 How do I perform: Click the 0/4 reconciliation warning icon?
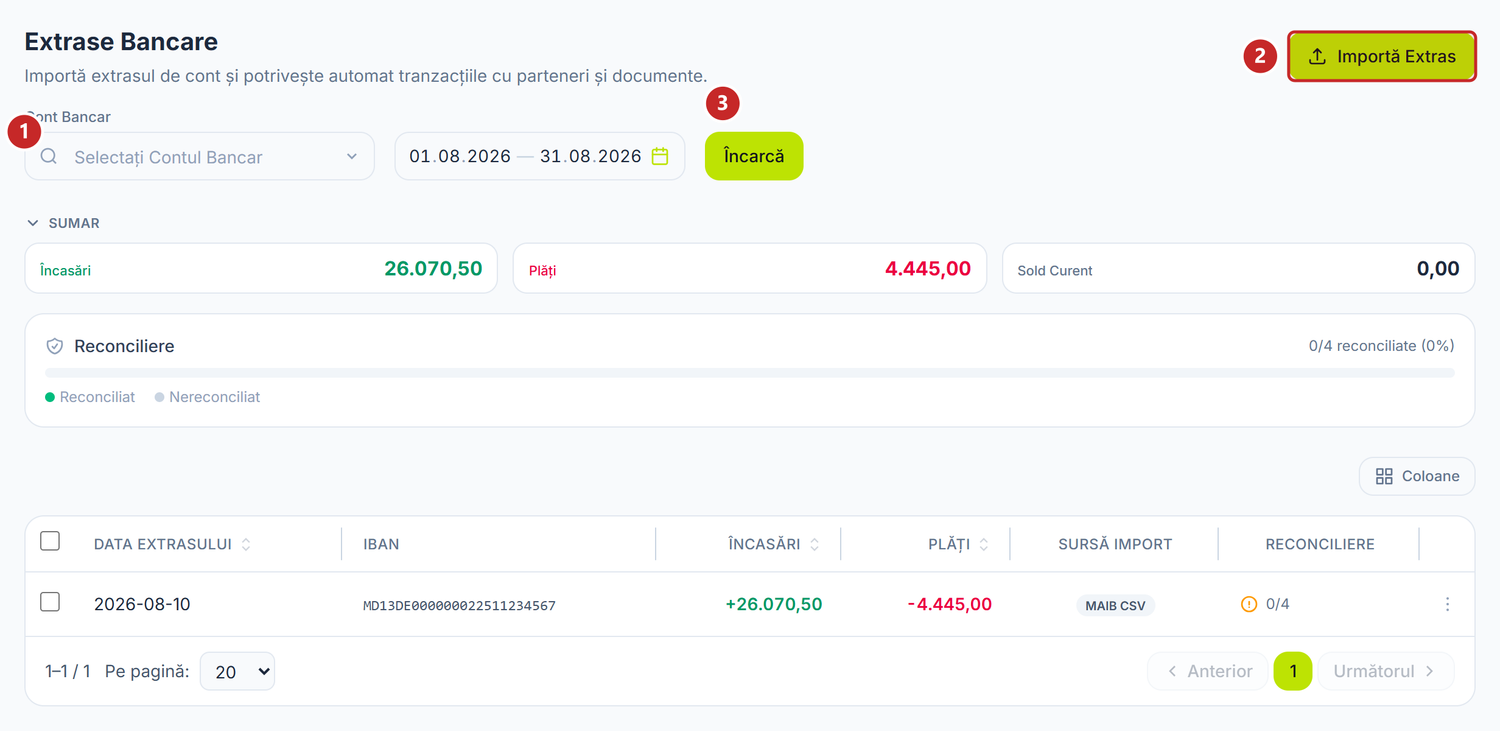1249,604
